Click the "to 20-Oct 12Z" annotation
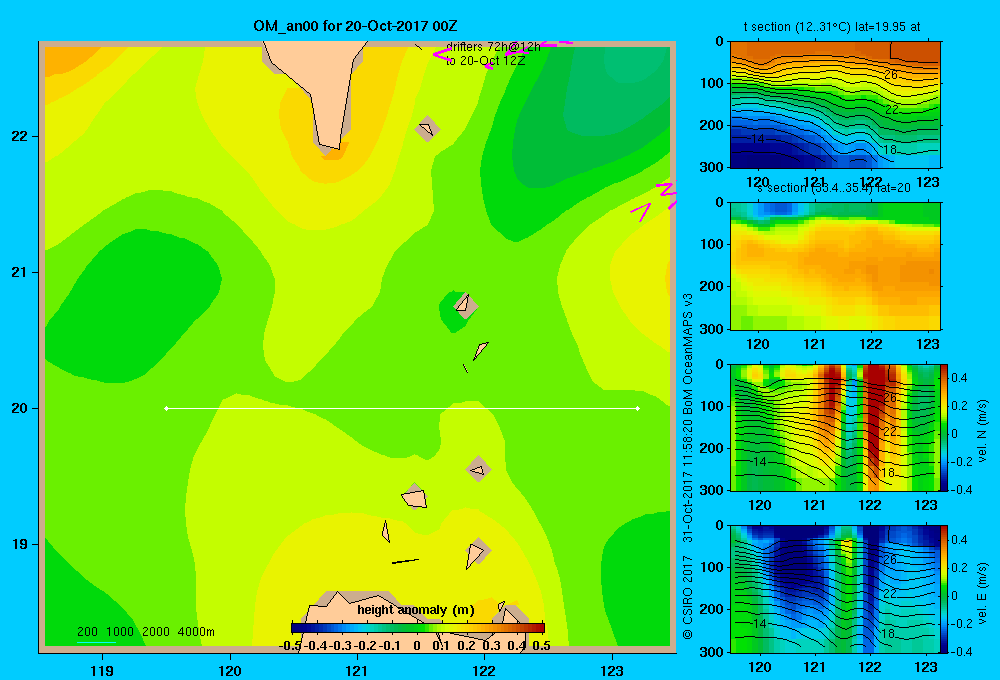The image size is (1000, 680). coord(485,61)
